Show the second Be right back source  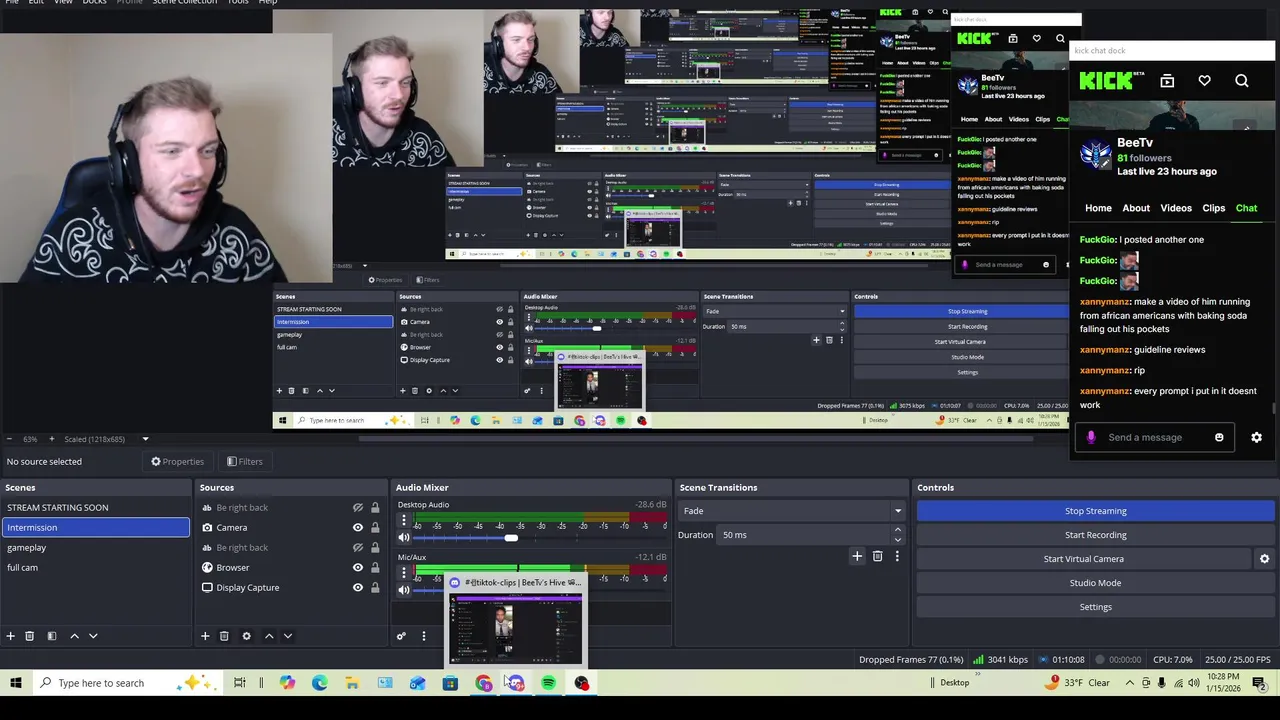357,548
